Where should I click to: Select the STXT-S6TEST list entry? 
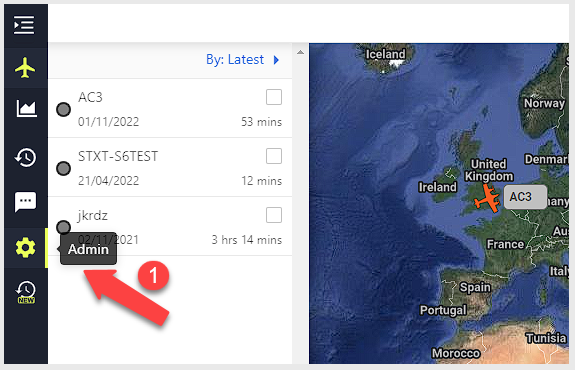pyautogui.click(x=171, y=168)
